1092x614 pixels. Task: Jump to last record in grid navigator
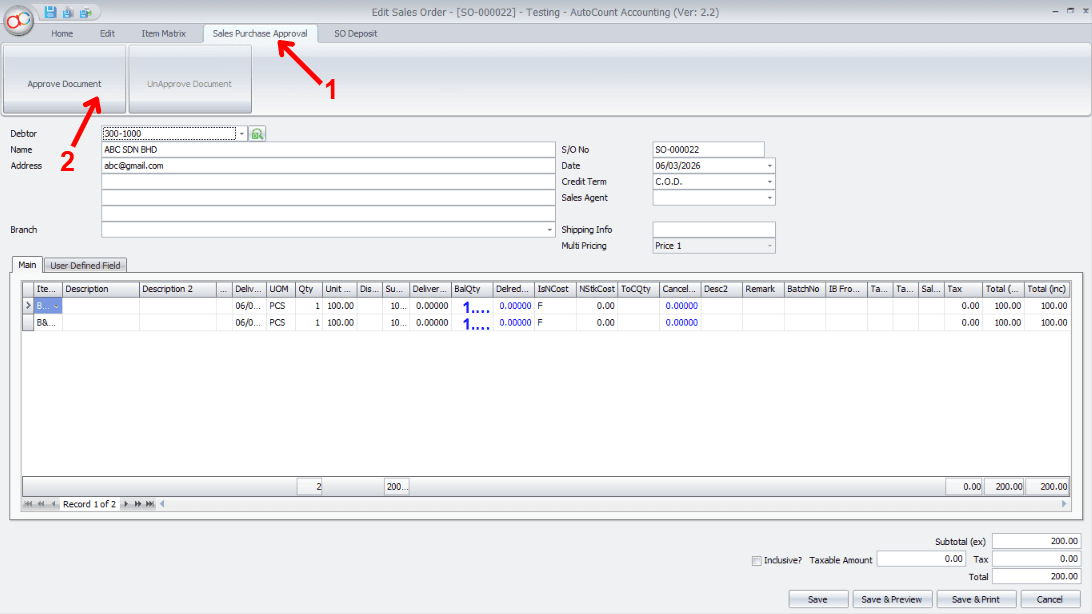pyautogui.click(x=149, y=504)
